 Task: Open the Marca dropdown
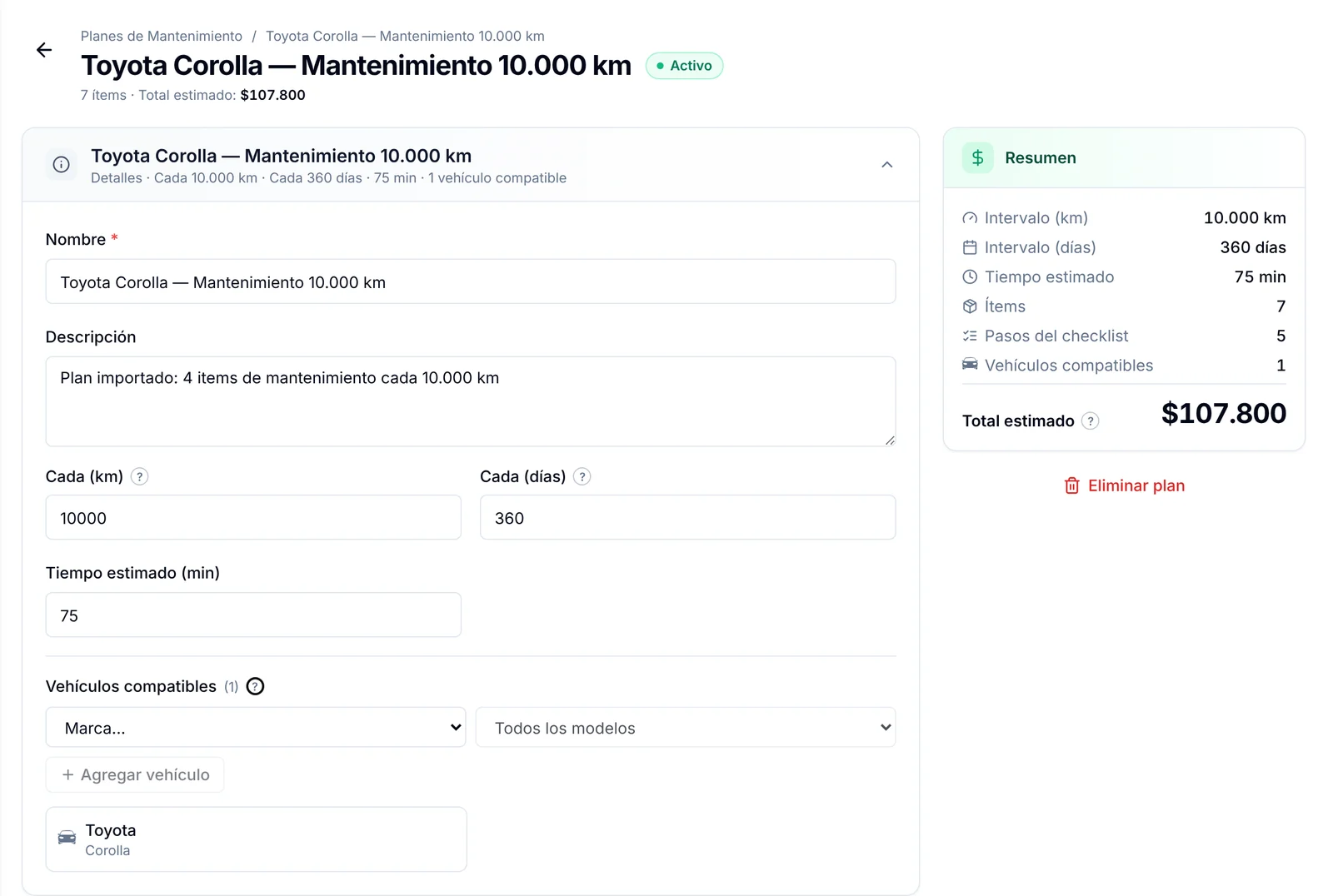[256, 727]
